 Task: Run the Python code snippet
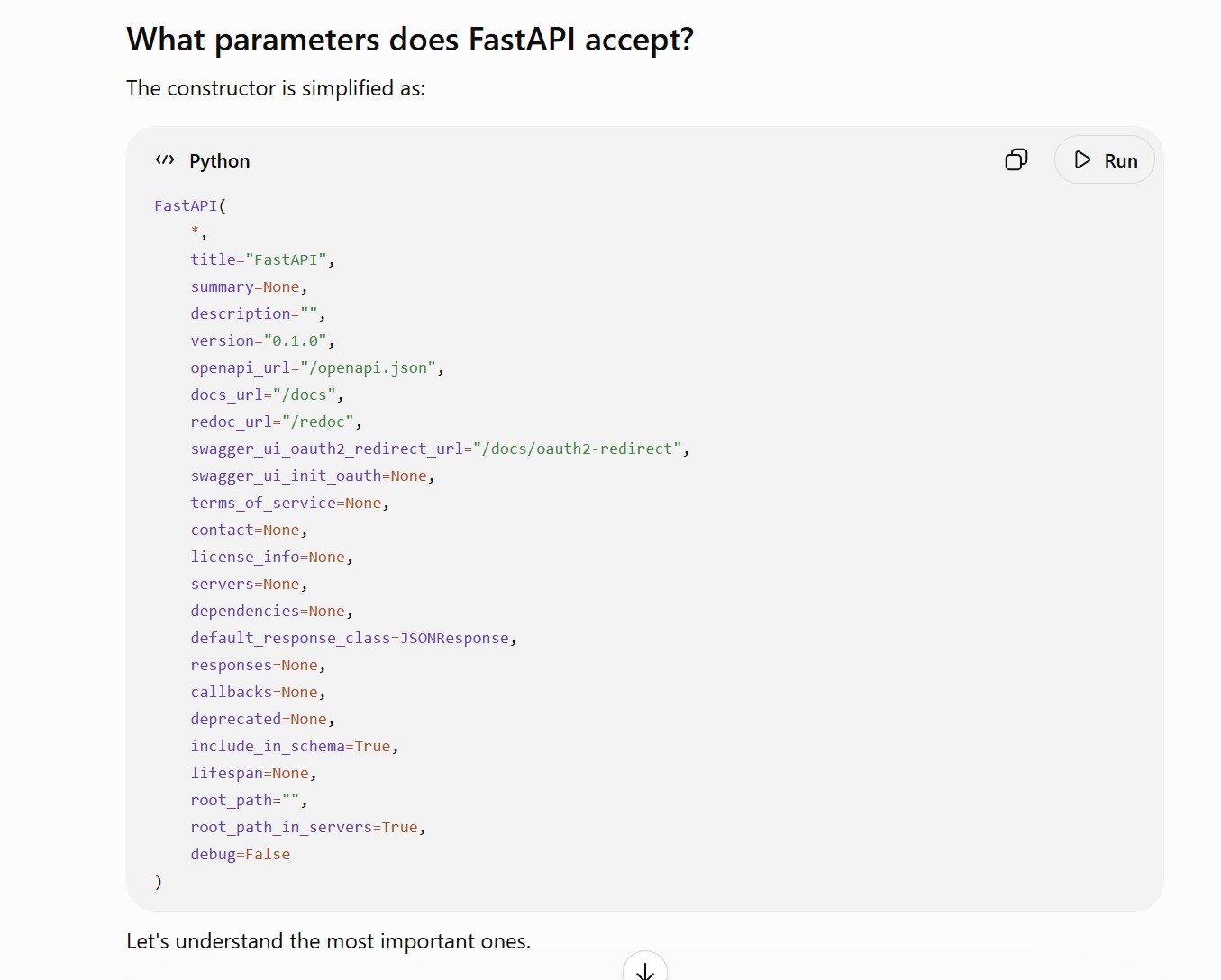tap(1104, 160)
